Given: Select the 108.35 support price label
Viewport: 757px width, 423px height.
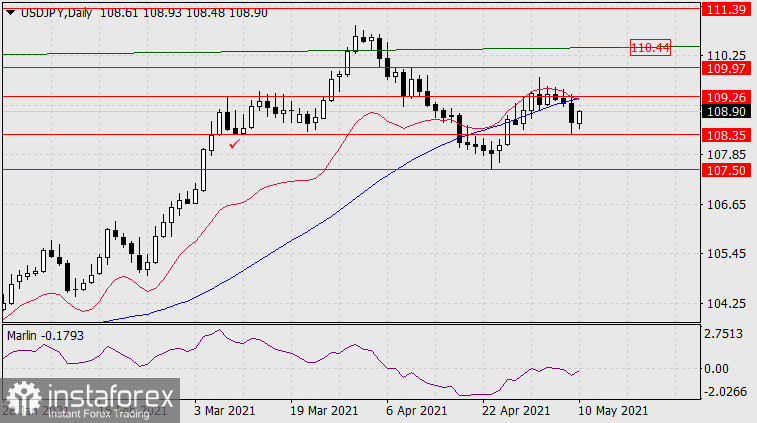Looking at the screenshot, I should point(725,134).
